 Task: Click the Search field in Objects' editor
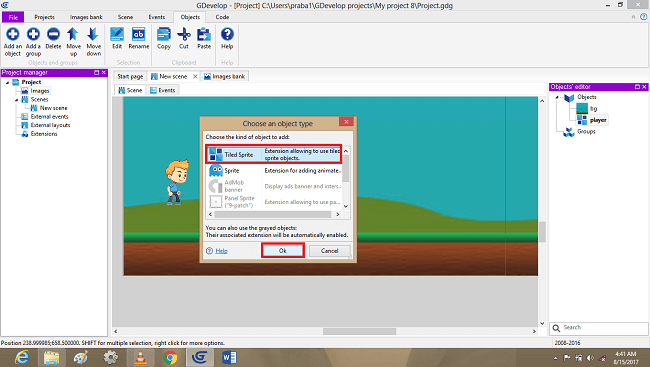[x=599, y=328]
